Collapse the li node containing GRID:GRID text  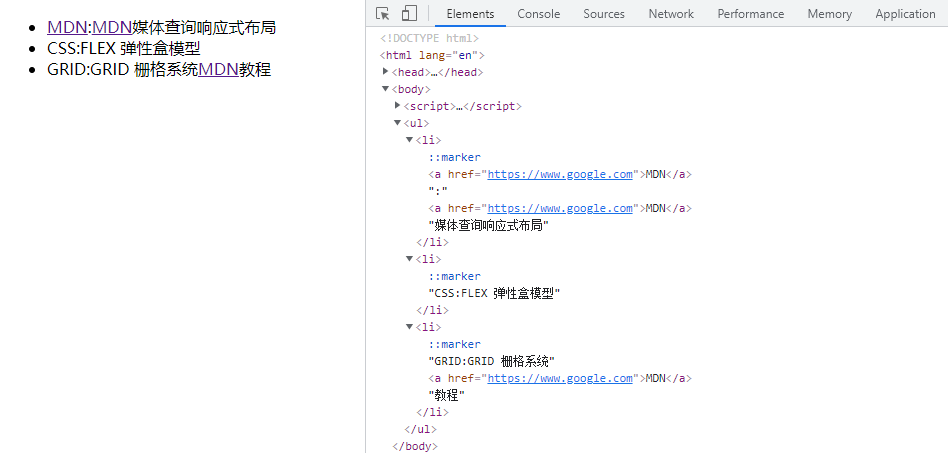click(409, 327)
